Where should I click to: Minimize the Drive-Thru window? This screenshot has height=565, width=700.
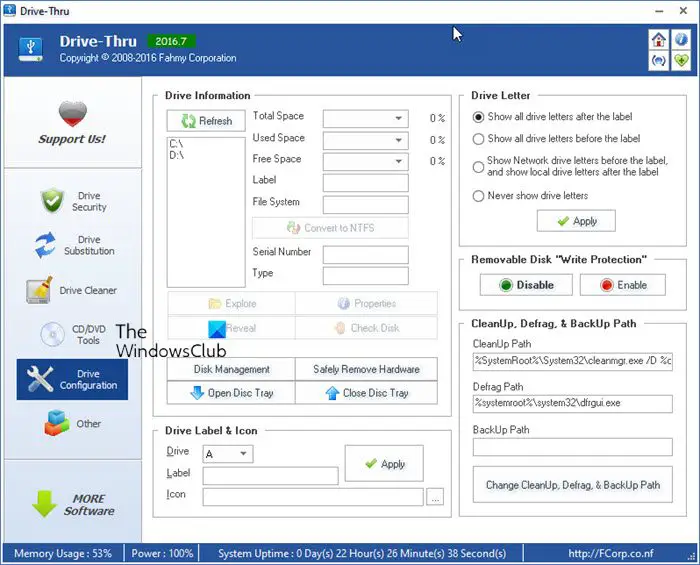(x=659, y=11)
